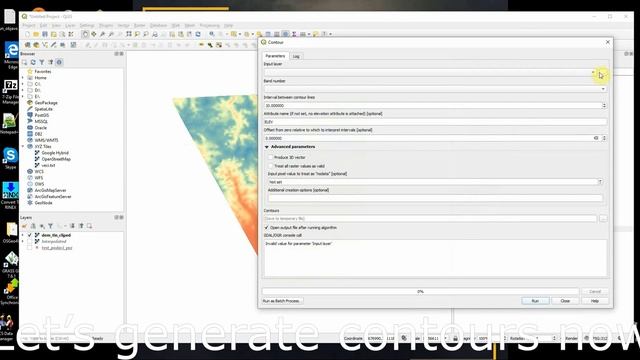This screenshot has width=640, height=360.
Task: Toggle visibility of Interpolated layer
Action: [29, 242]
